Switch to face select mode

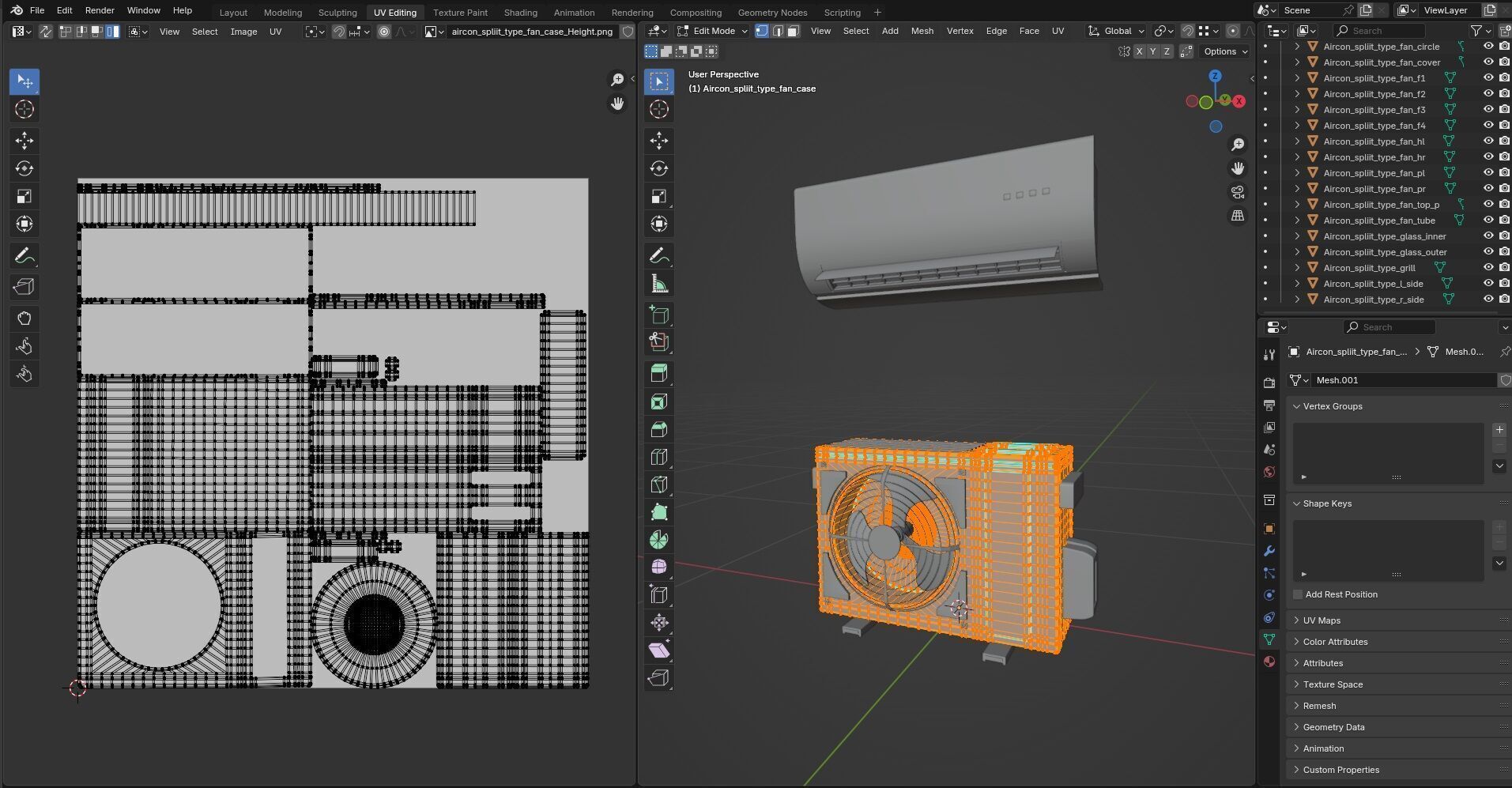point(793,31)
